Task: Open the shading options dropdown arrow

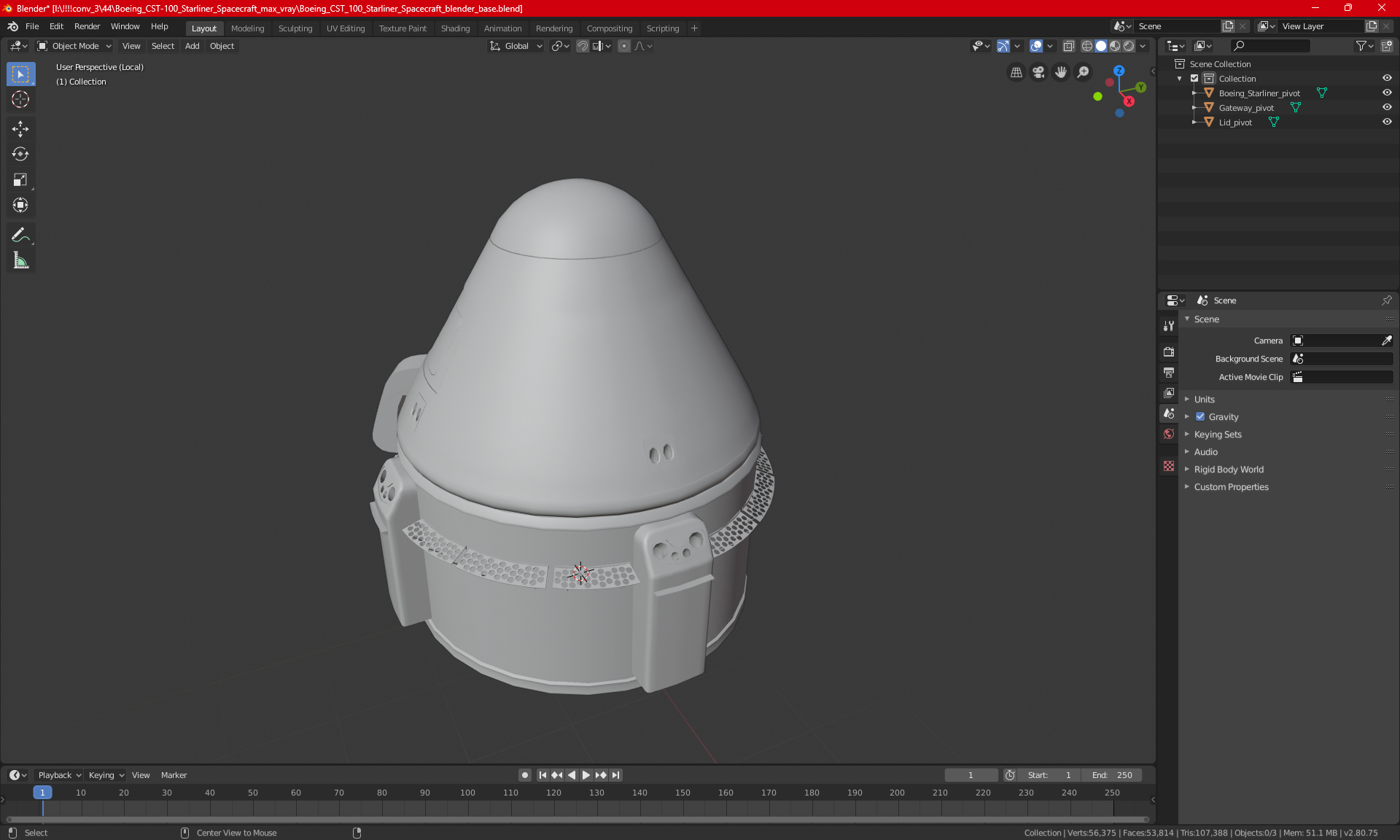Action: click(1143, 46)
